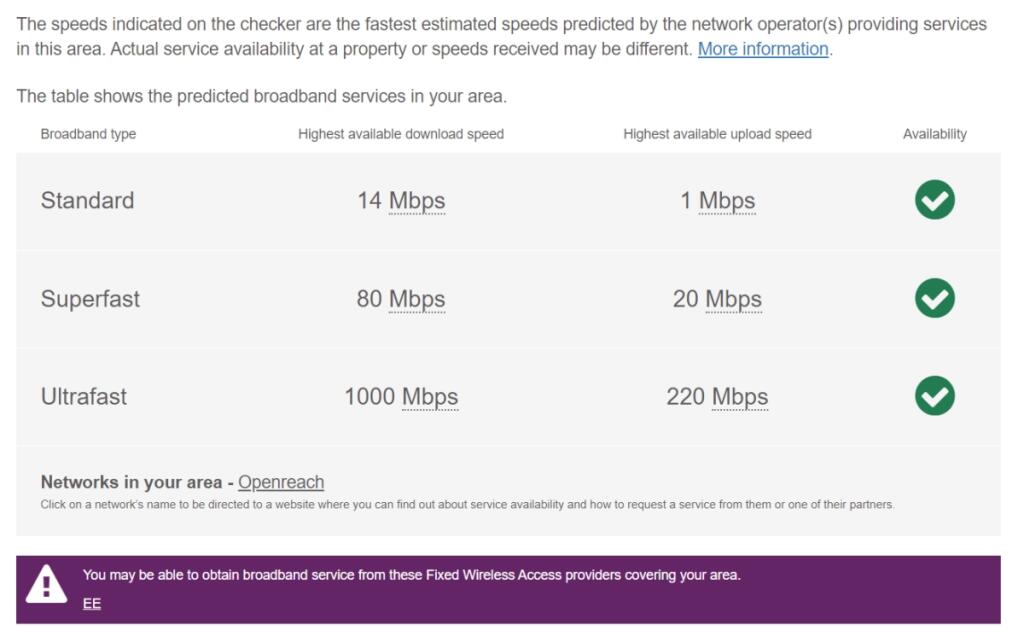Click the Superfast availability green checkmark
Image resolution: width=1024 pixels, height=637 pixels.
(x=933, y=298)
